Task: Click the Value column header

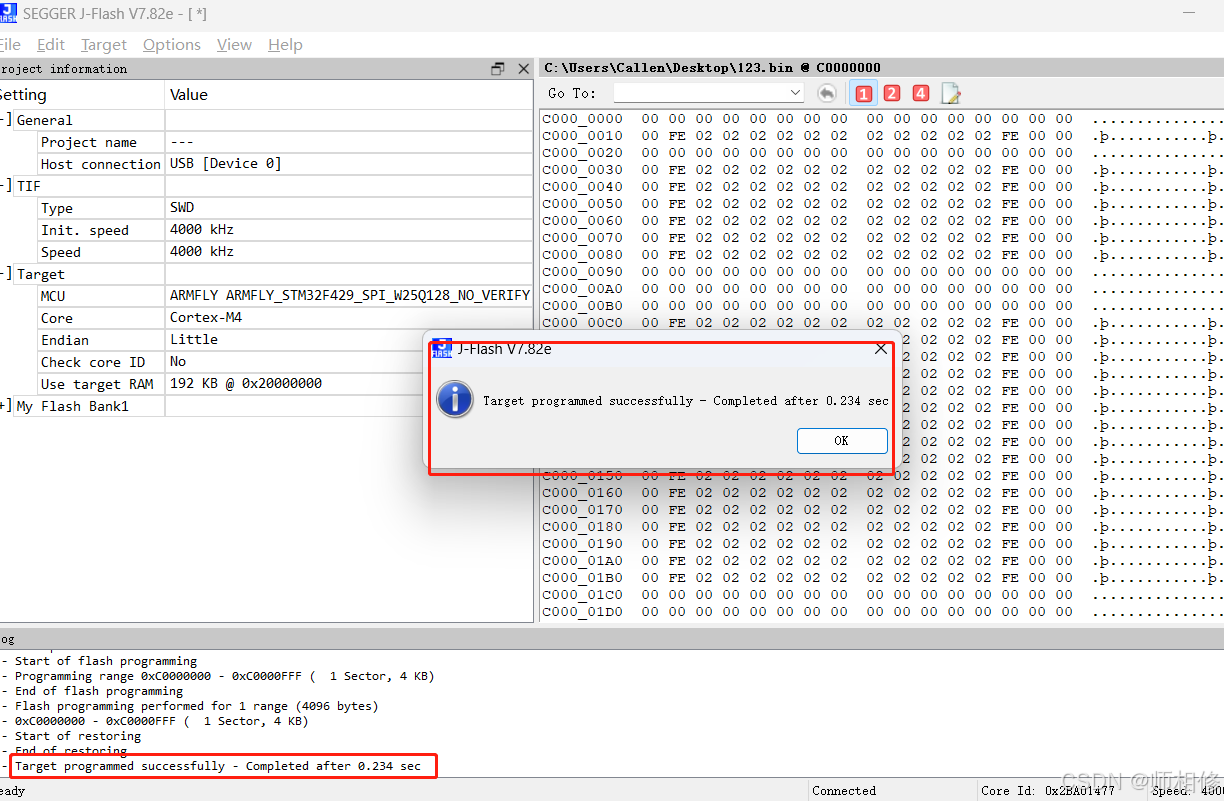Action: coord(189,95)
